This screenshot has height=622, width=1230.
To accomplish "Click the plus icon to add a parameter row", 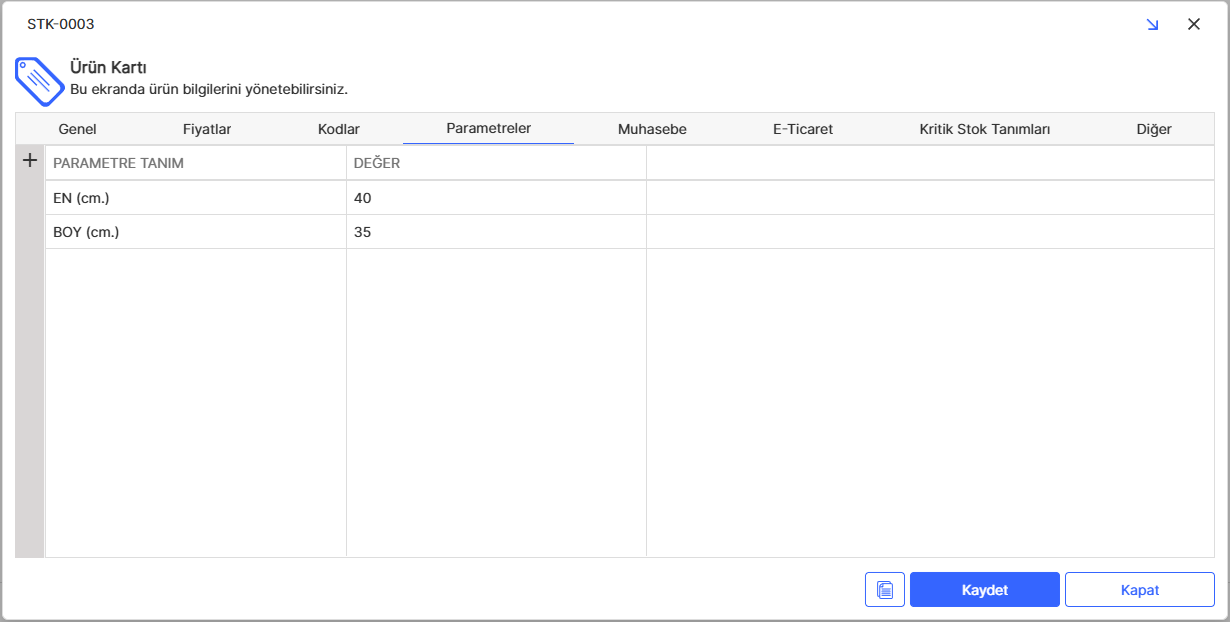I will pos(30,161).
